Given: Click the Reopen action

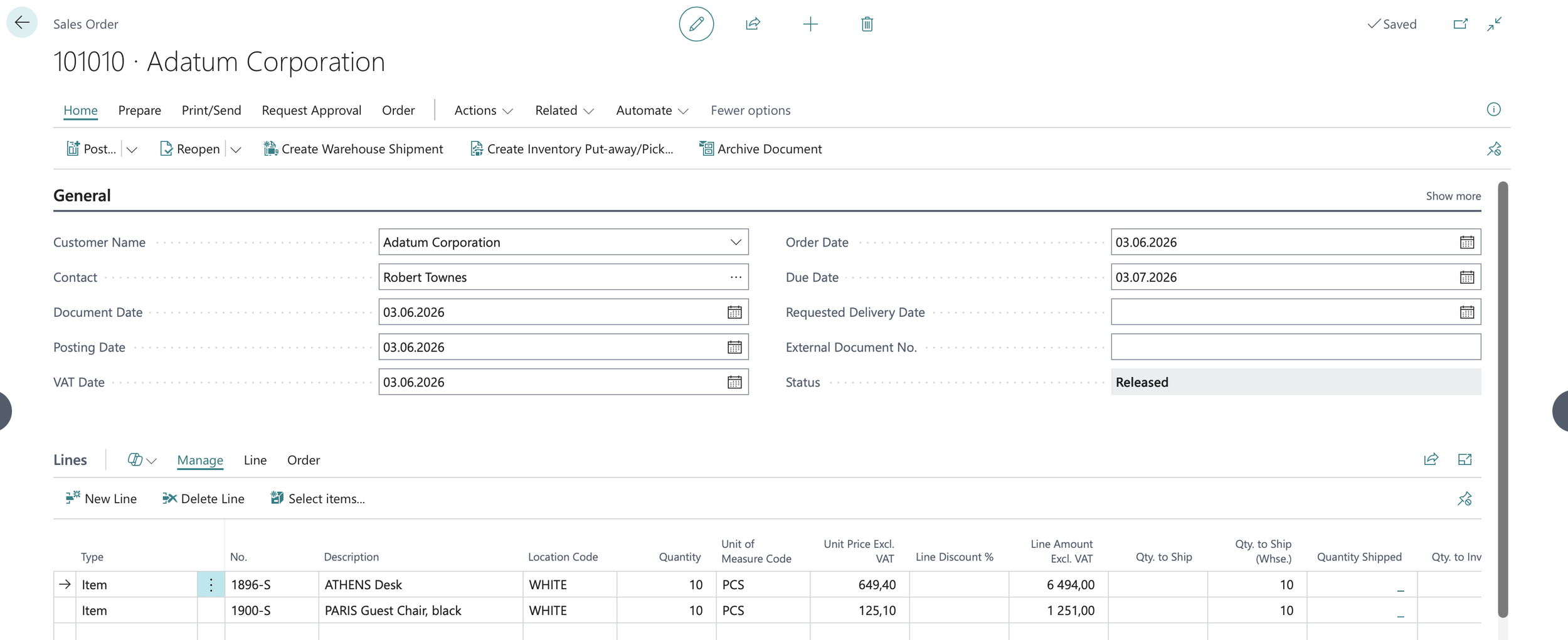Looking at the screenshot, I should coord(190,149).
